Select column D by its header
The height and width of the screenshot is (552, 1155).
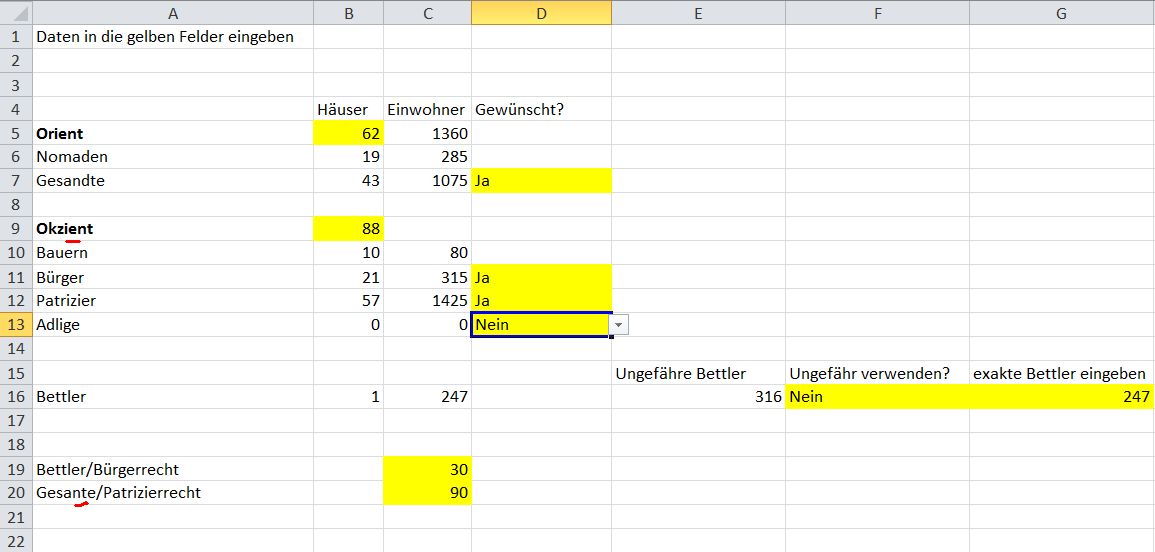coord(541,13)
